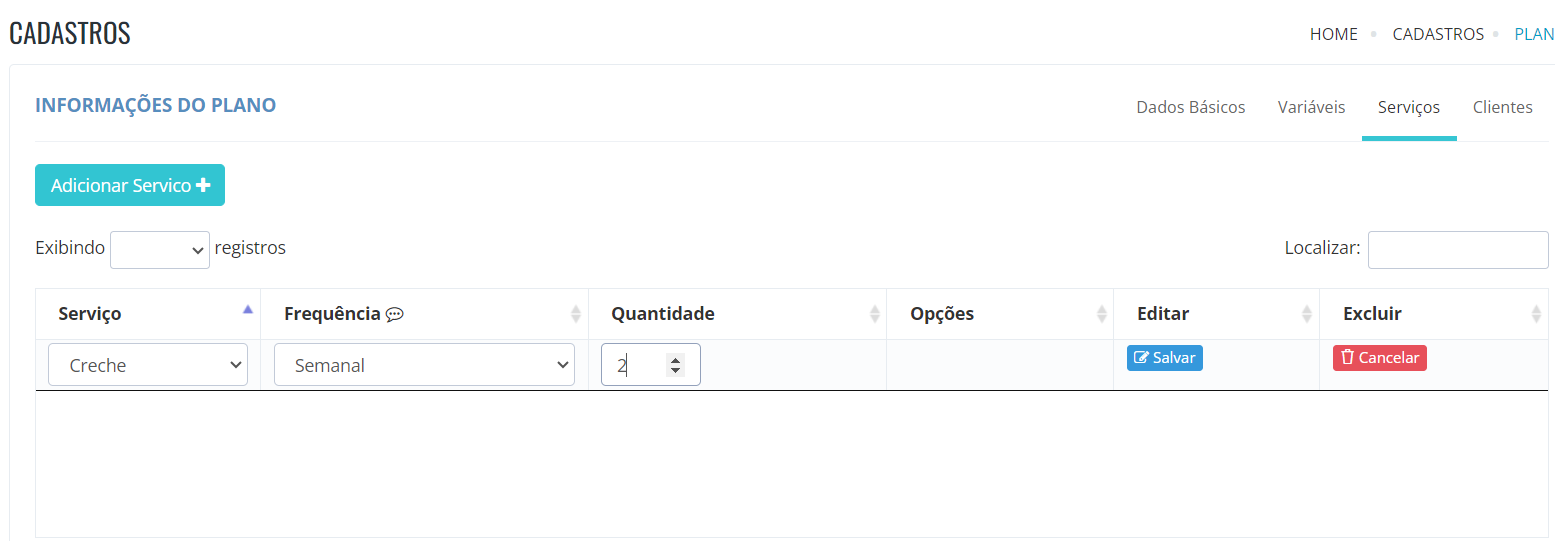
Task: Go to HOME breadcrumb link
Action: click(1334, 34)
